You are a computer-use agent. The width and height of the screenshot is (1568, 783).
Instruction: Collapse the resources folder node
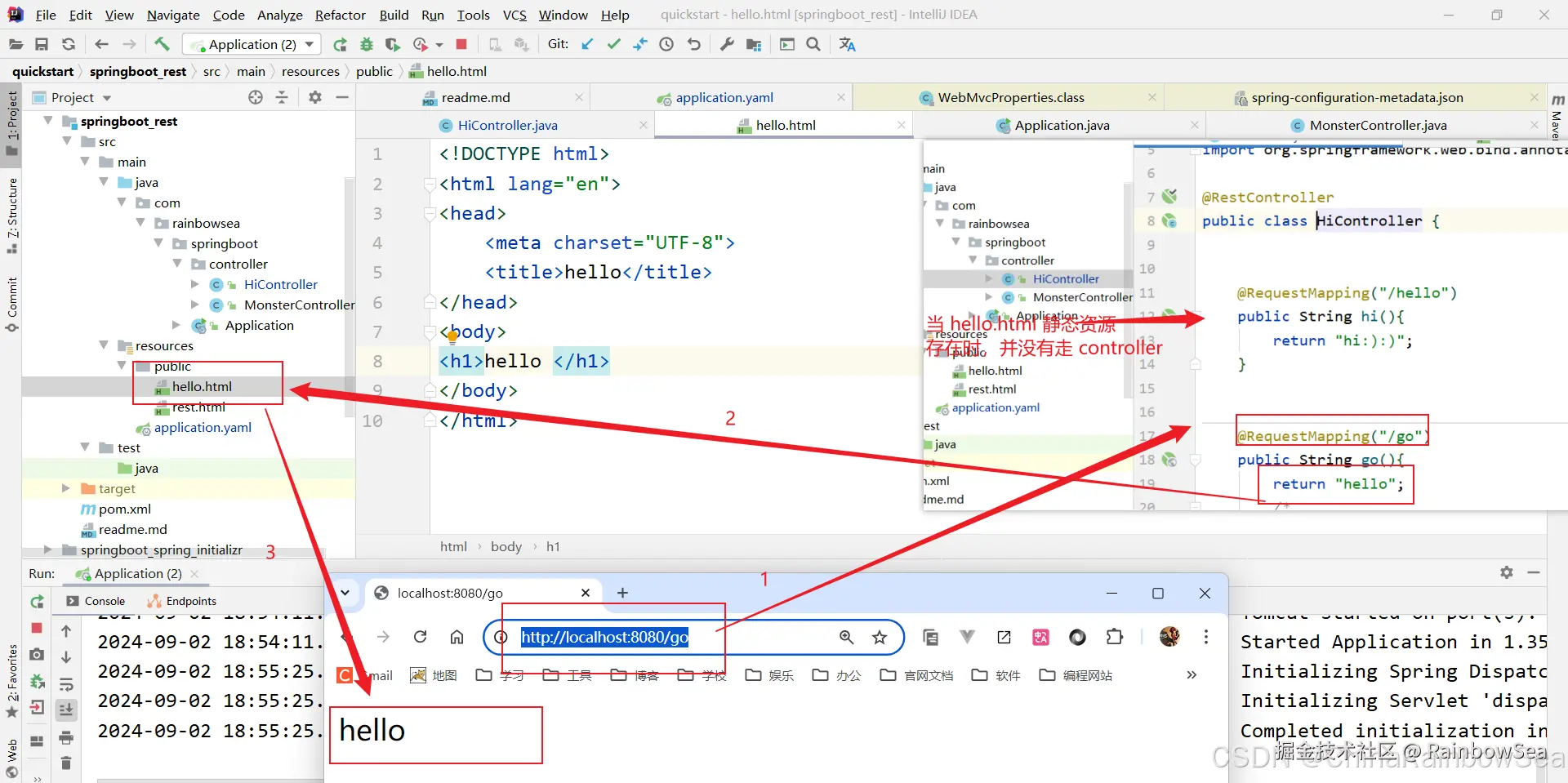click(x=104, y=345)
